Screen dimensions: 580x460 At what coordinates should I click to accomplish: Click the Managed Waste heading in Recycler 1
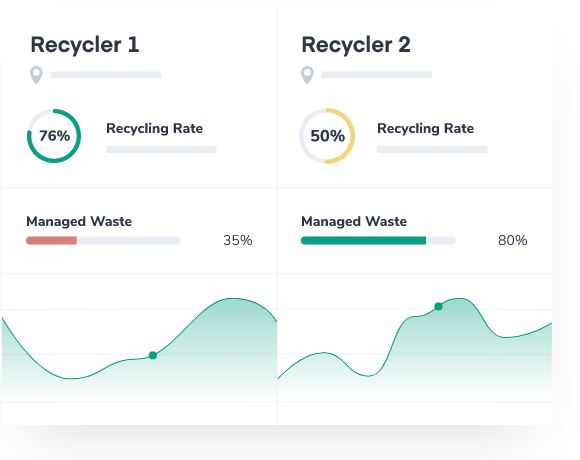[x=79, y=221]
